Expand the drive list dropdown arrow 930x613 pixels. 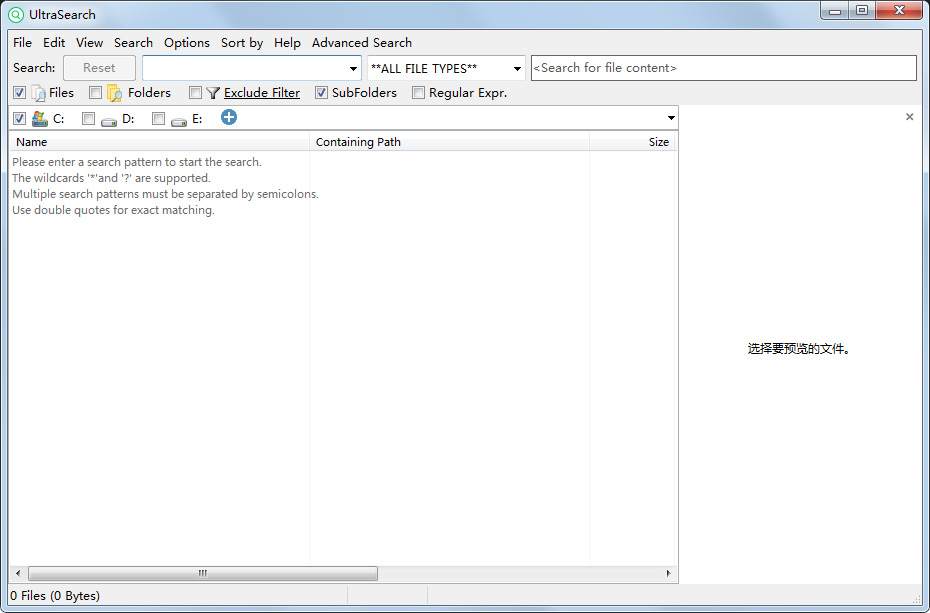click(x=671, y=118)
